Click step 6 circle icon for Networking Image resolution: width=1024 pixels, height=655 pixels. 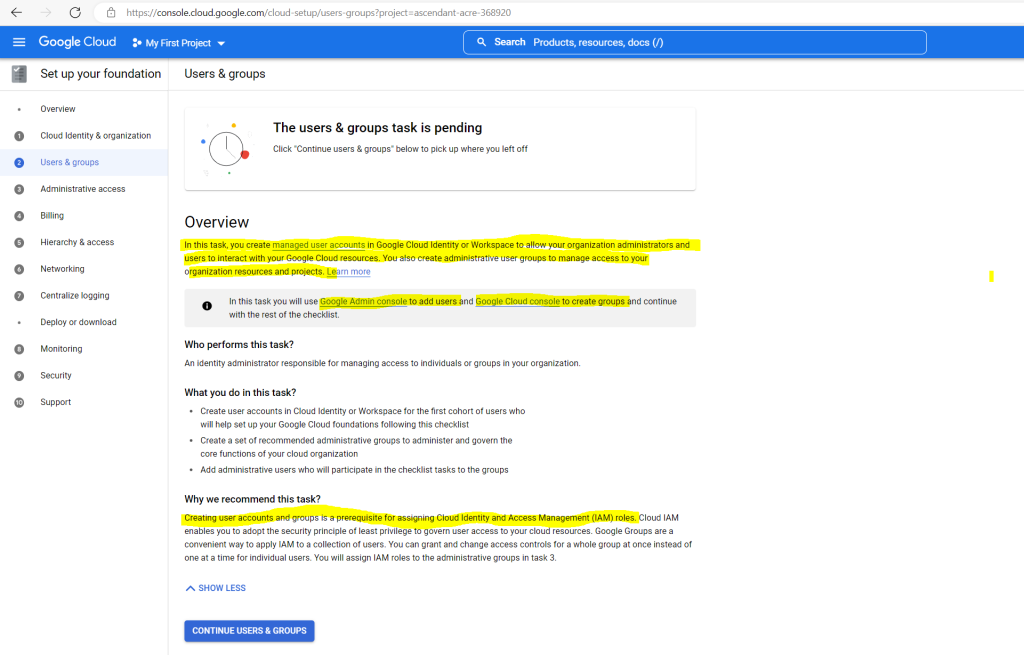click(x=19, y=269)
